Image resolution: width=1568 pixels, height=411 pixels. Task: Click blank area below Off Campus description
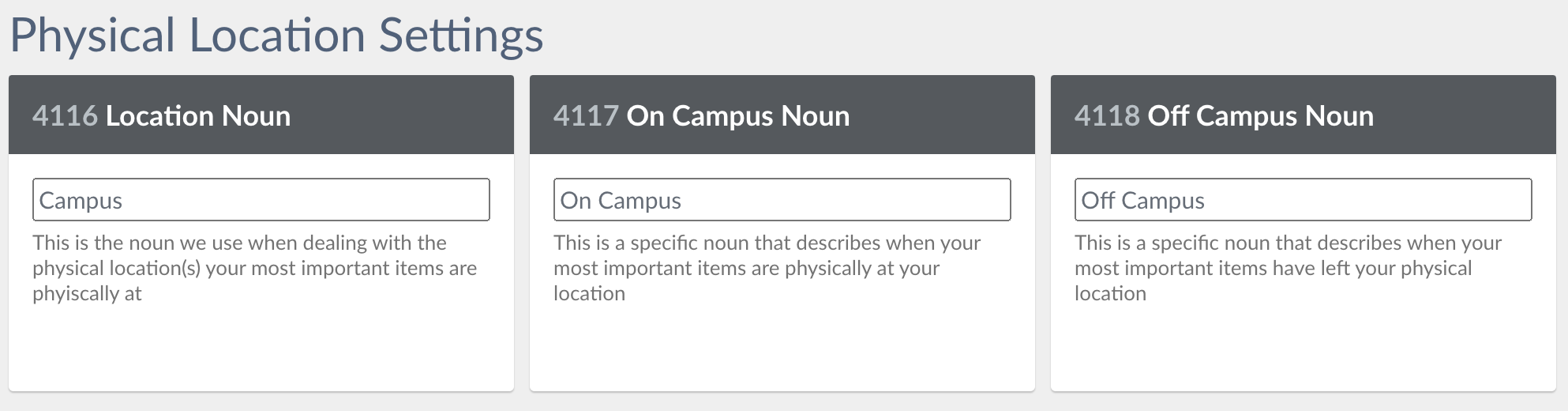pos(1303,348)
